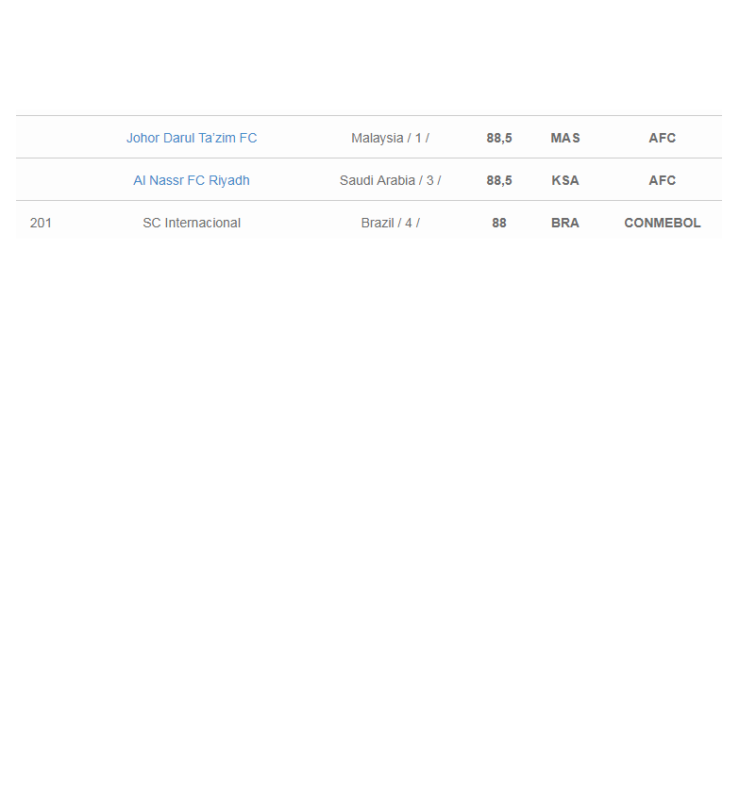Click the Malaysia country text
Screen dimensions: 756x800
(x=376, y=138)
